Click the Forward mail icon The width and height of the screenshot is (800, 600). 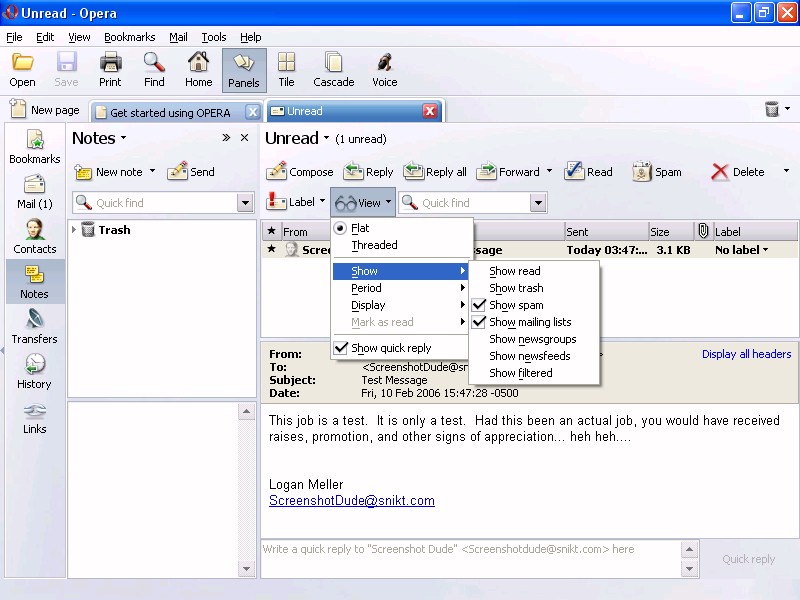tap(510, 172)
